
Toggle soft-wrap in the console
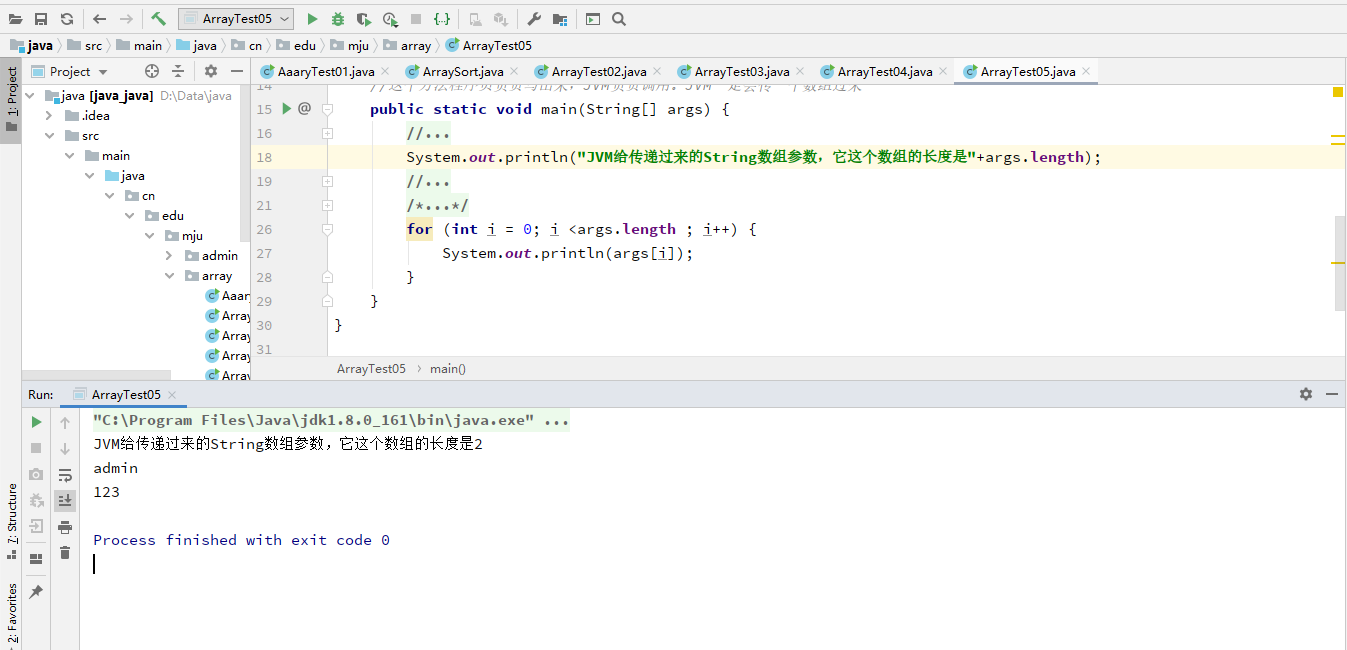pyautogui.click(x=65, y=476)
